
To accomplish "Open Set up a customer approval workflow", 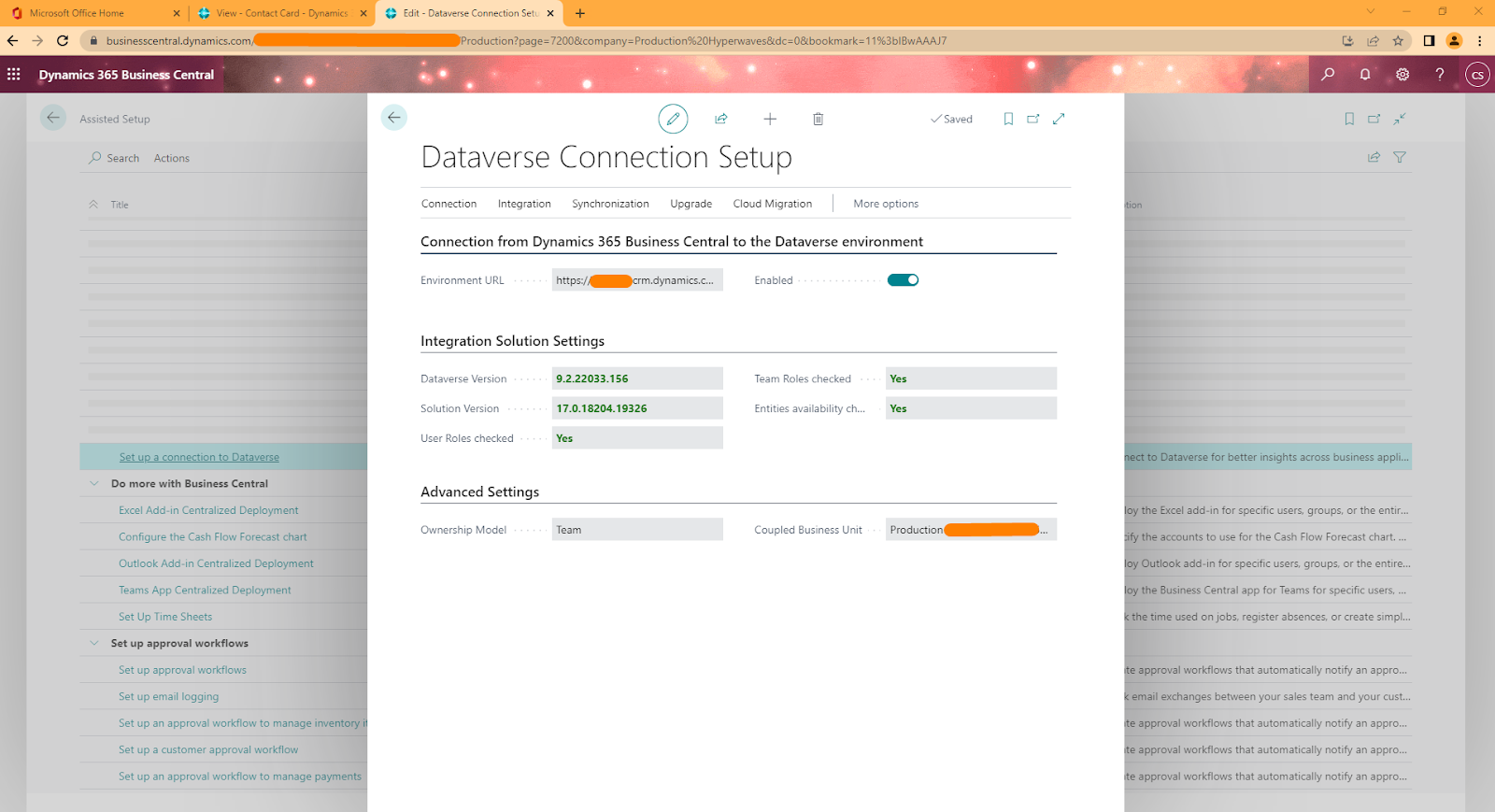I will coord(208,749).
